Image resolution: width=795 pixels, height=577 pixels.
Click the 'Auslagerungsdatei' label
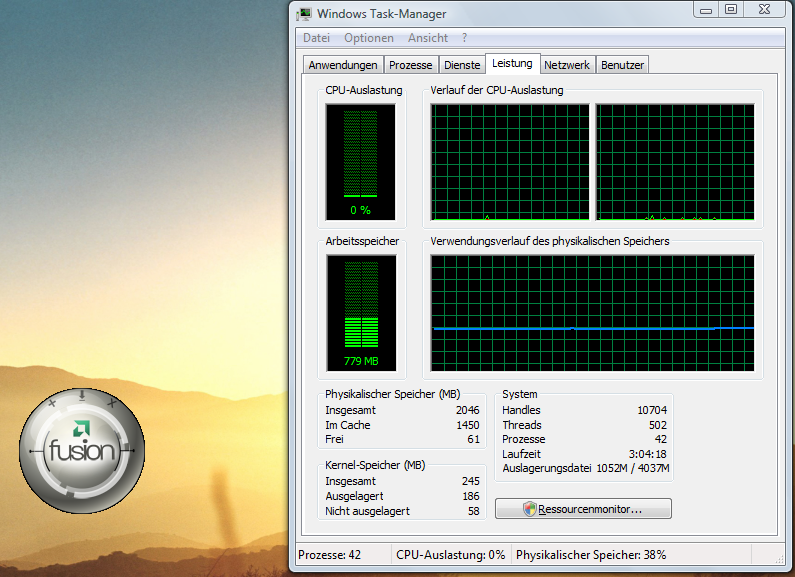point(547,468)
